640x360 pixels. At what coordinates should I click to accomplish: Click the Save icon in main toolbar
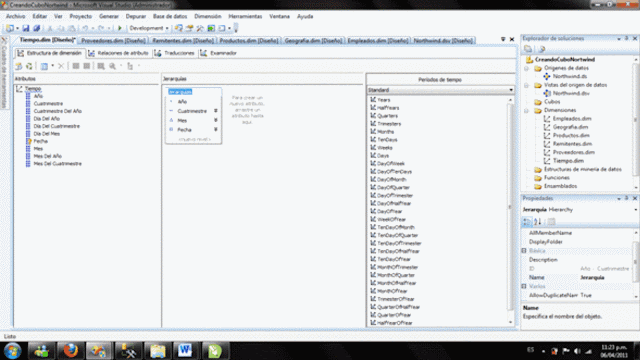point(26,28)
